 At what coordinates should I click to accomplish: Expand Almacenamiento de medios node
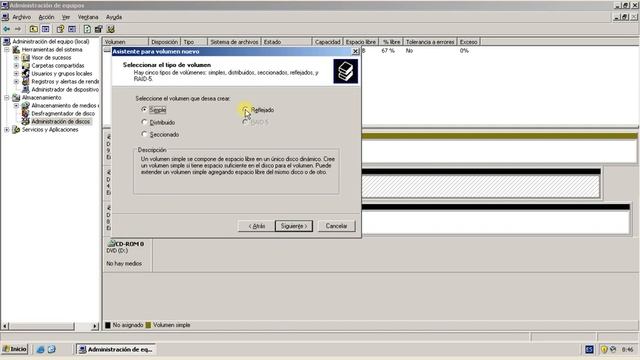point(16,105)
